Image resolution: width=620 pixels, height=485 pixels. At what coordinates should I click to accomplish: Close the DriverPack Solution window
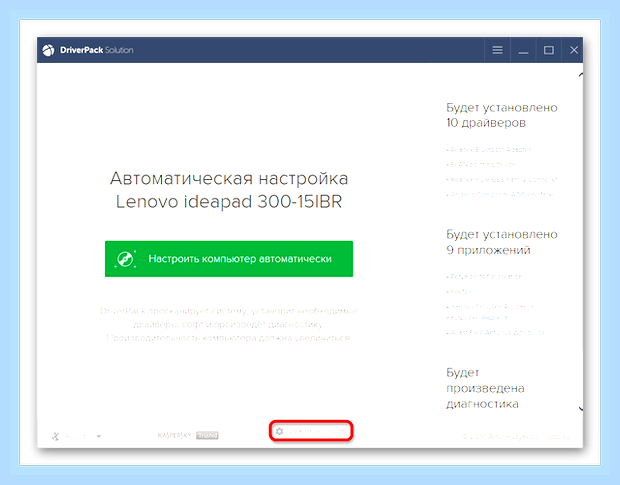pyautogui.click(x=574, y=50)
